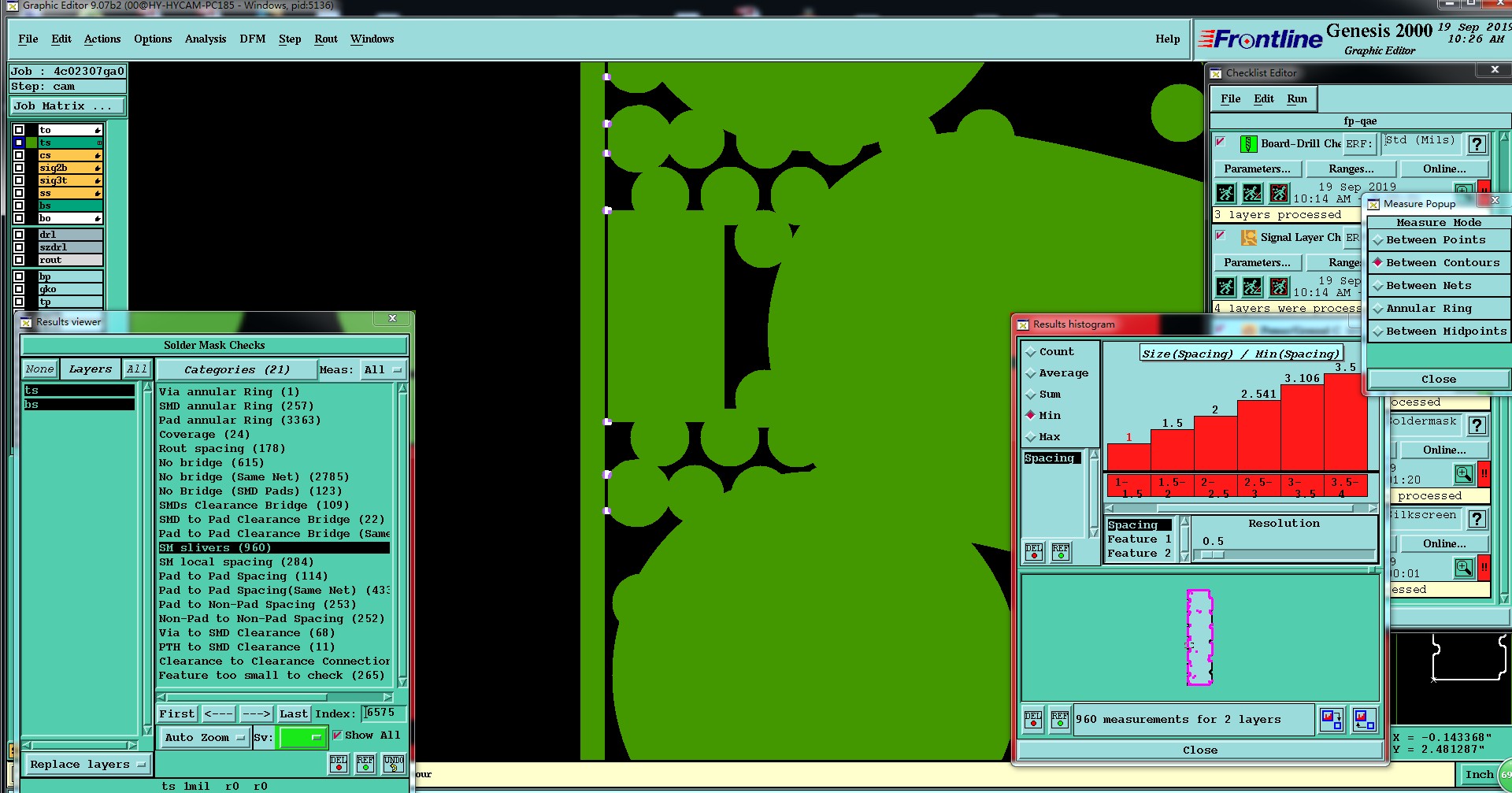Click UNDO icon in Results viewer
1512x793 pixels.
[x=394, y=763]
